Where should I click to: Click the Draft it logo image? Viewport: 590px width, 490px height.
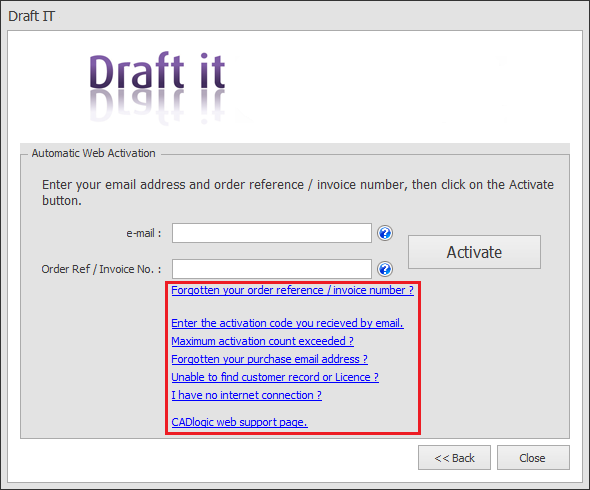click(x=158, y=87)
